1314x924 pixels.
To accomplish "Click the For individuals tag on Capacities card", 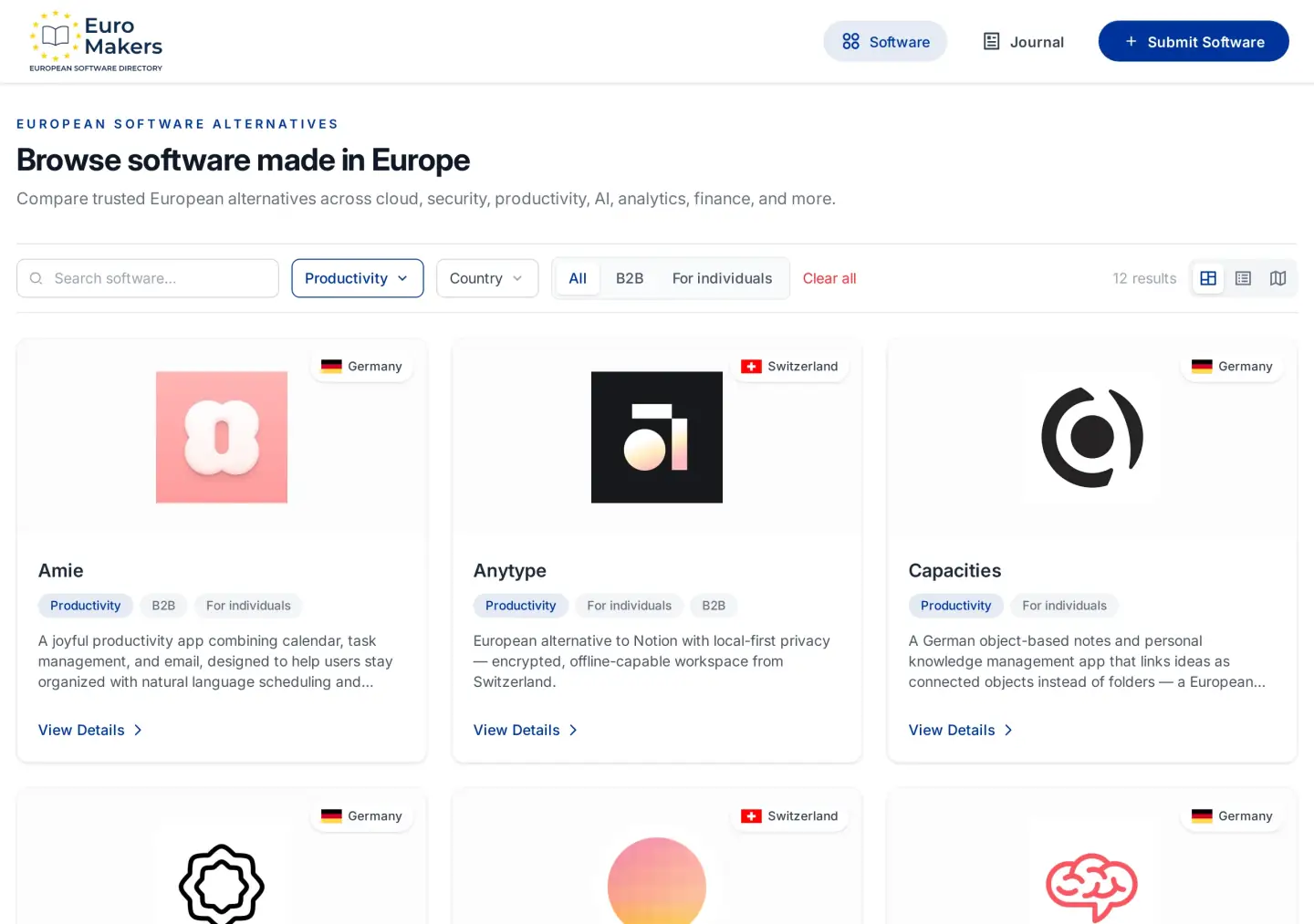I will [1064, 606].
